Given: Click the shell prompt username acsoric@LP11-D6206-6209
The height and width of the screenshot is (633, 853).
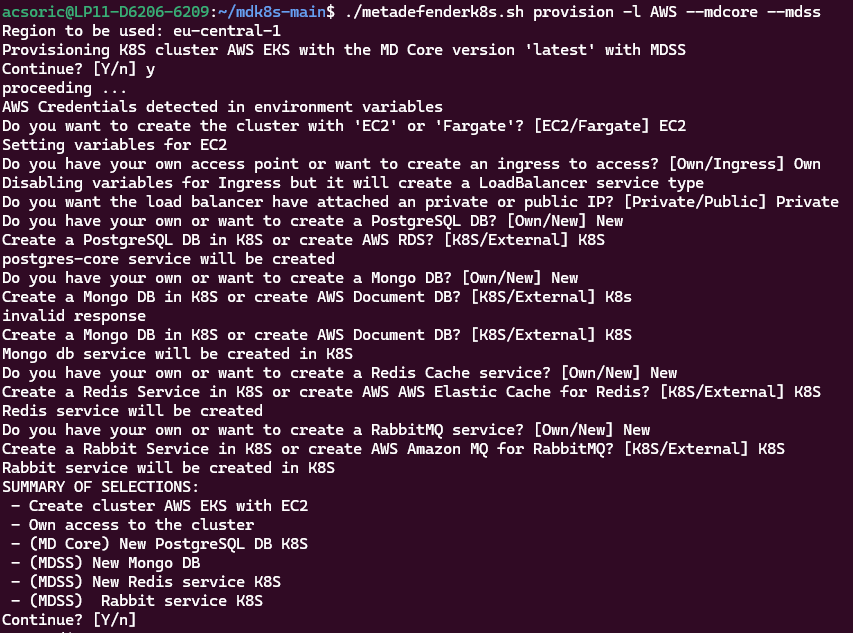Looking at the screenshot, I should click(106, 11).
